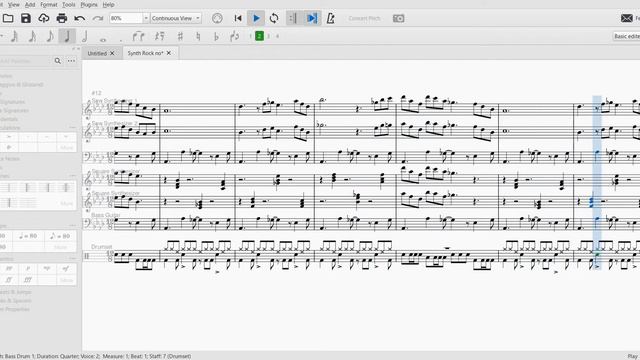Open the zoom percentage dropdown arrow
Image resolution: width=640 pixels, height=360 pixels.
point(146,18)
